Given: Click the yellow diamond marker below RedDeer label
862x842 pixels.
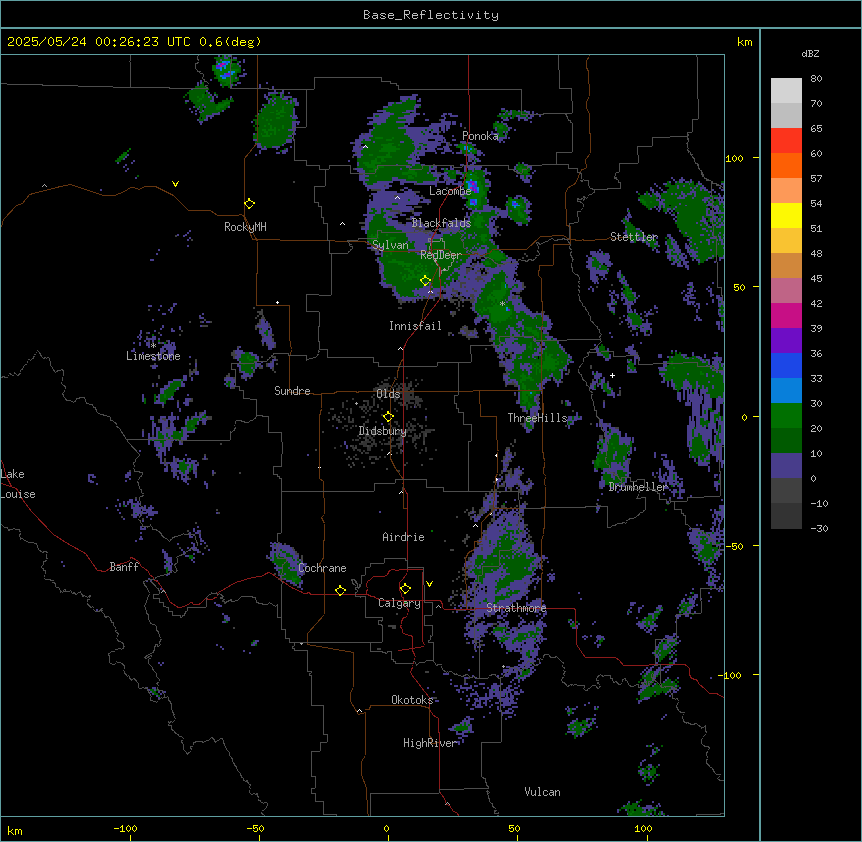Looking at the screenshot, I should pyautogui.click(x=426, y=281).
